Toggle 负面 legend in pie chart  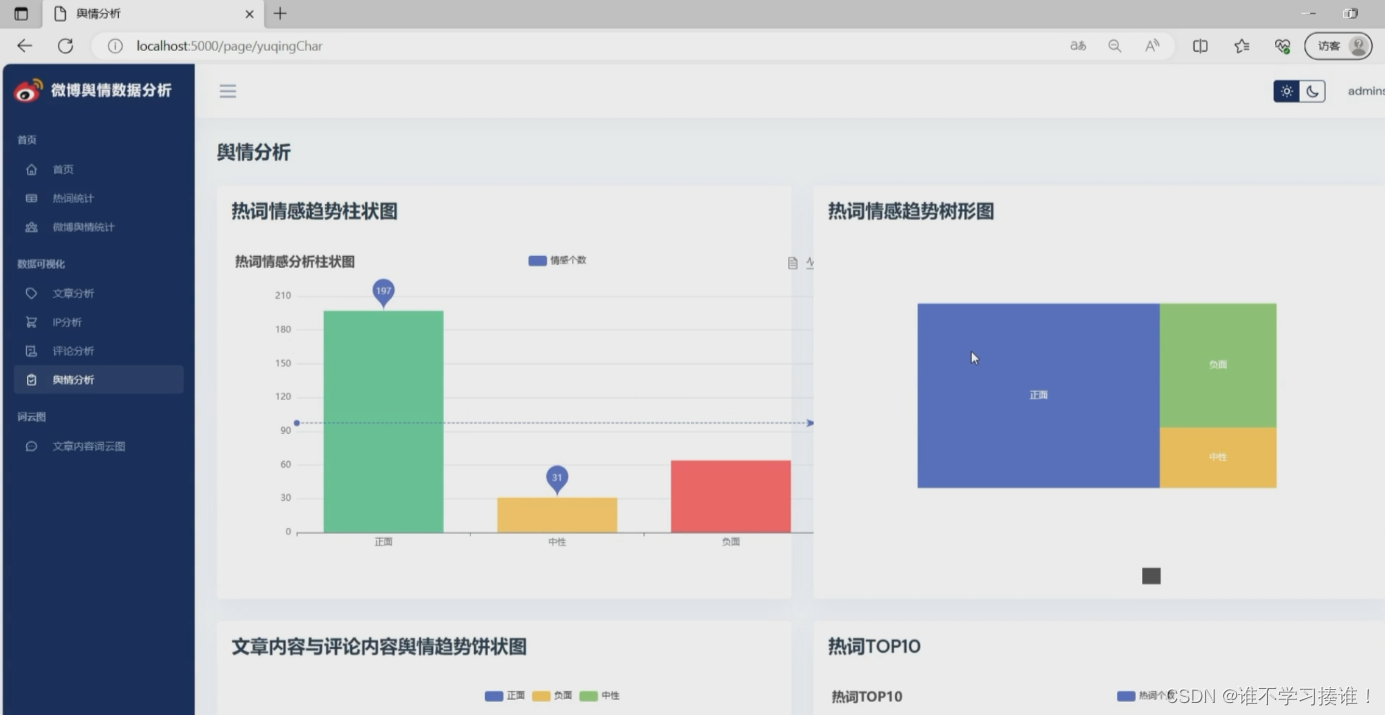(552, 696)
